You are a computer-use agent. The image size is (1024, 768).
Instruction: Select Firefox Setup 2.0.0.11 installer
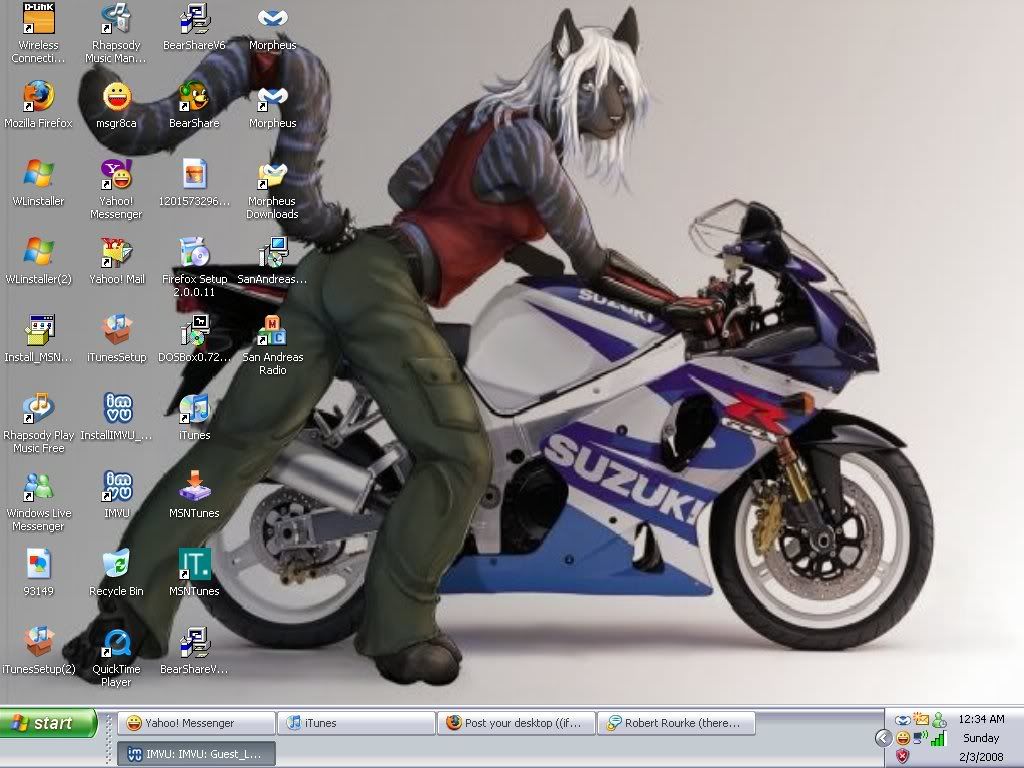point(194,268)
